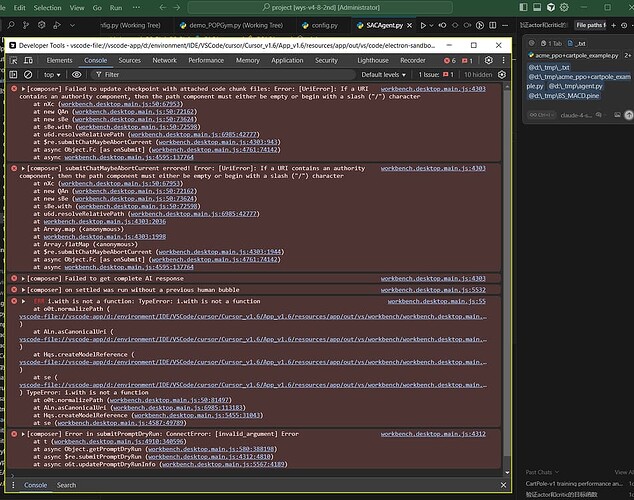634x500 pixels.
Task: Click the red 6 errors counter
Action: click(450, 61)
